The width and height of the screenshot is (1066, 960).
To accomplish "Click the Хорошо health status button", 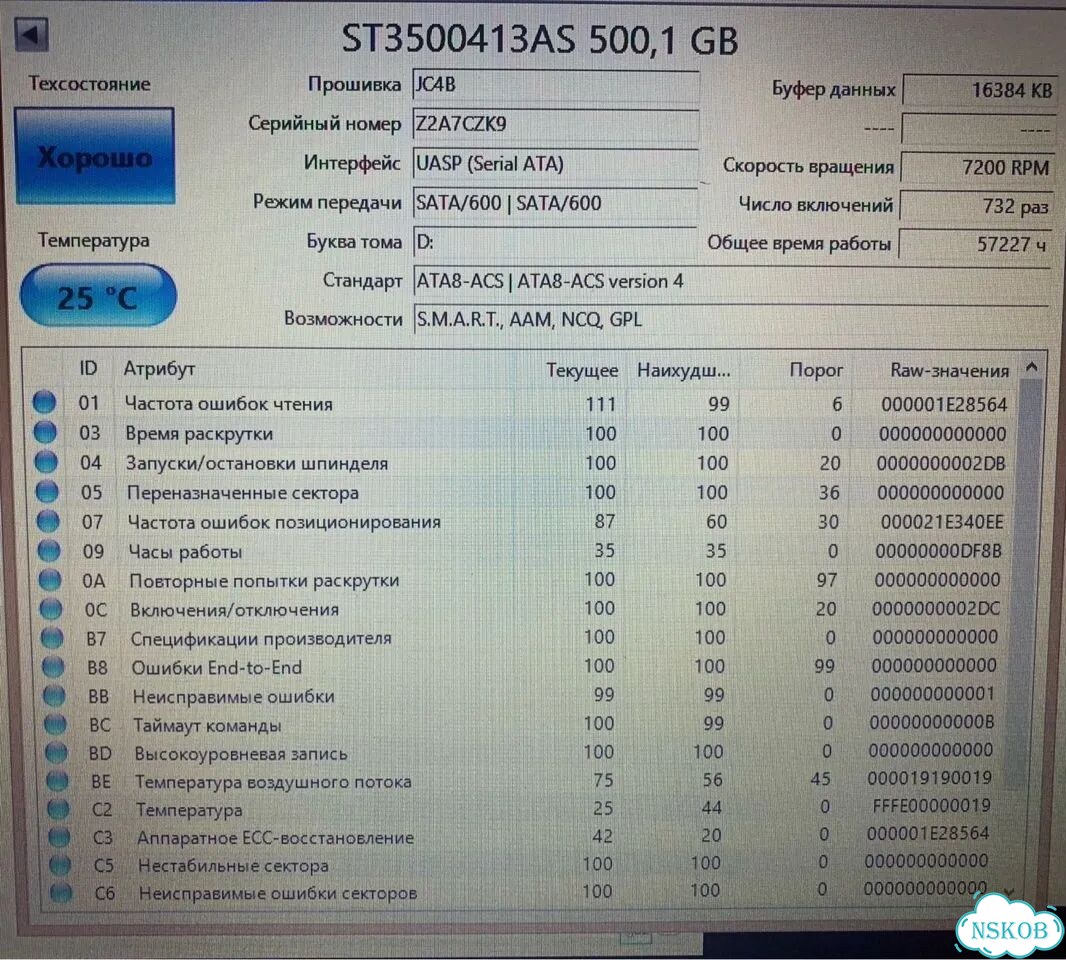I will click(x=94, y=156).
